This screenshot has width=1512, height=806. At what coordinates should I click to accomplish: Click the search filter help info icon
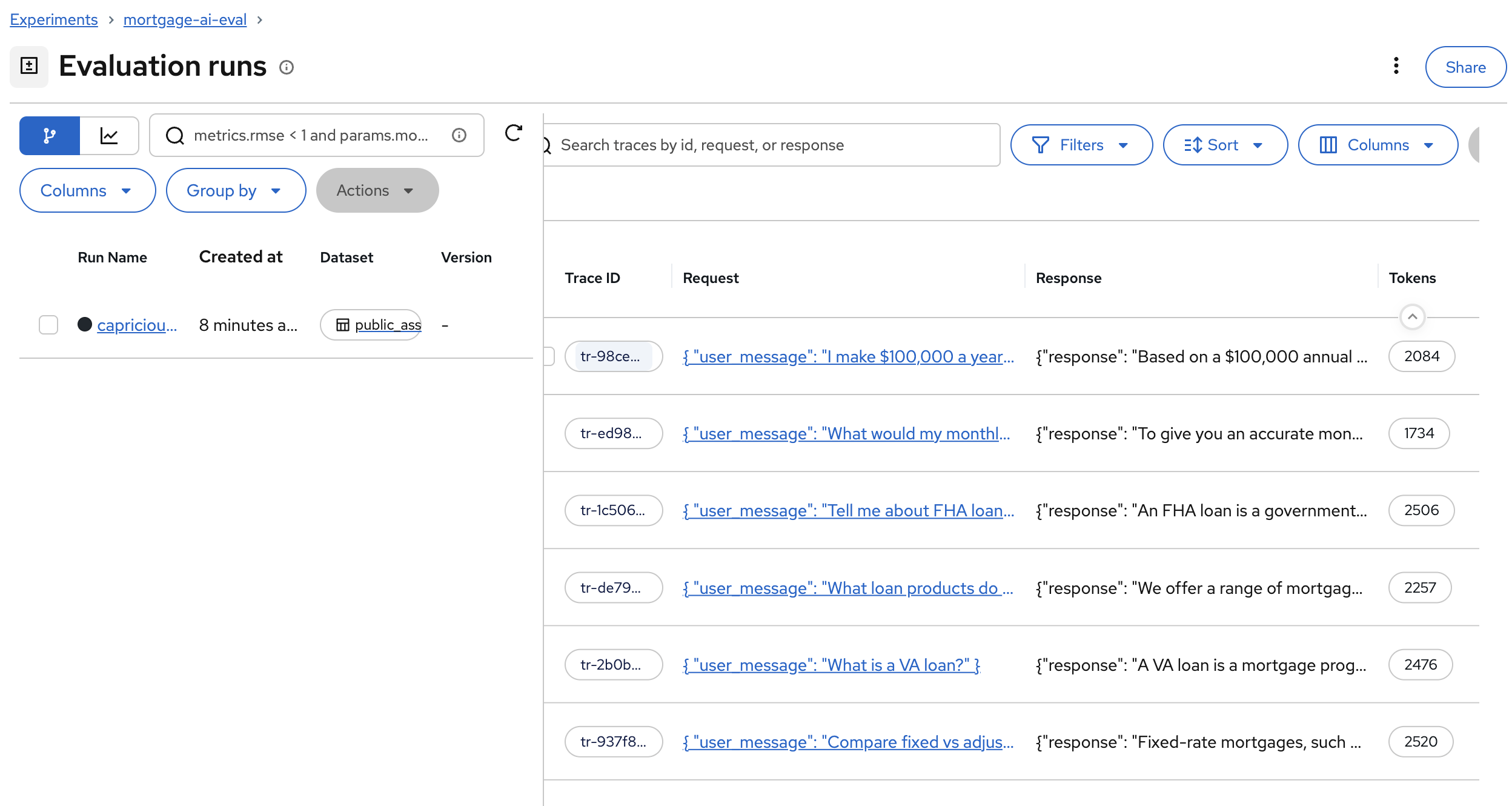click(459, 135)
